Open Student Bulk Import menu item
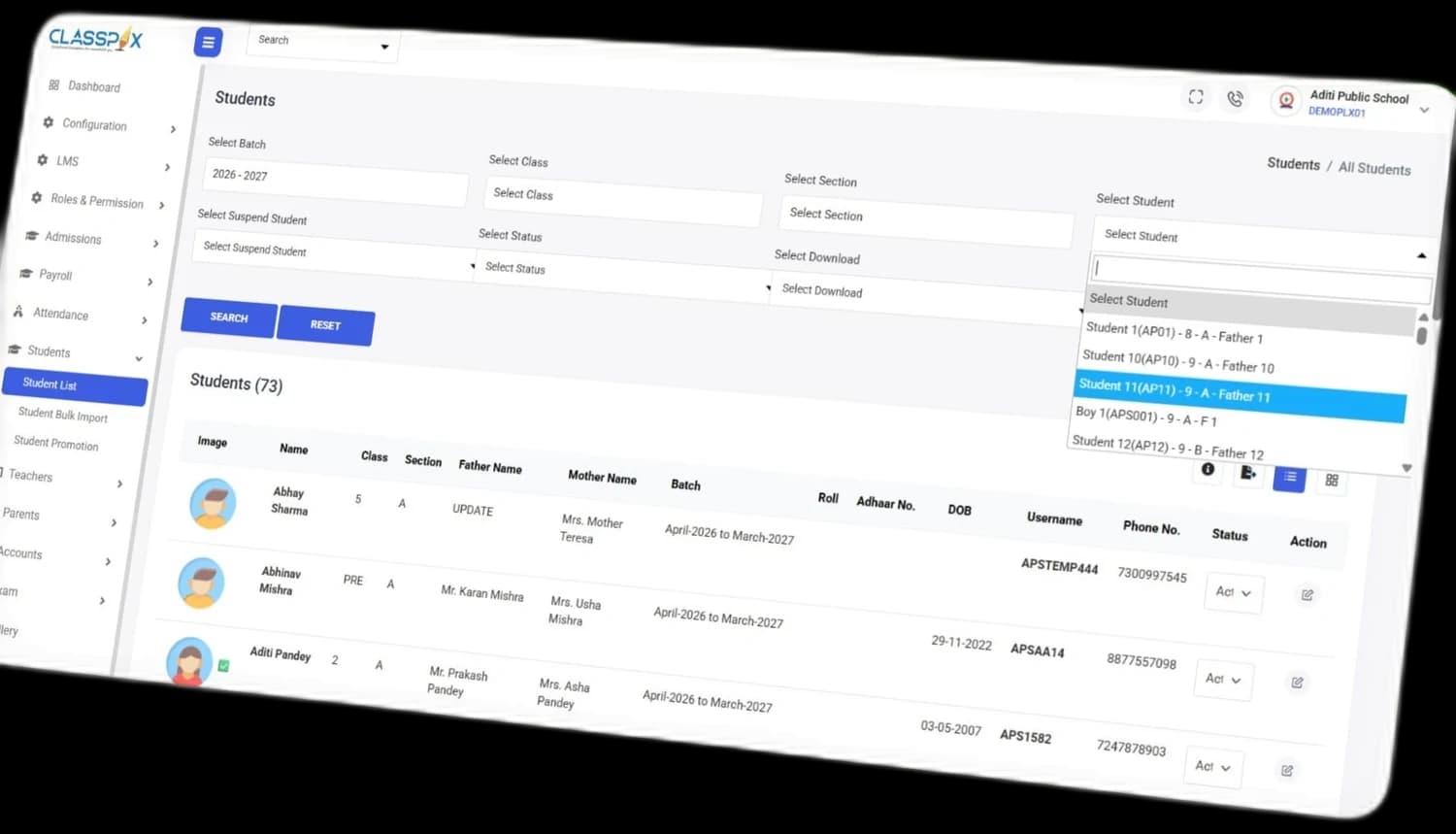 (63, 415)
